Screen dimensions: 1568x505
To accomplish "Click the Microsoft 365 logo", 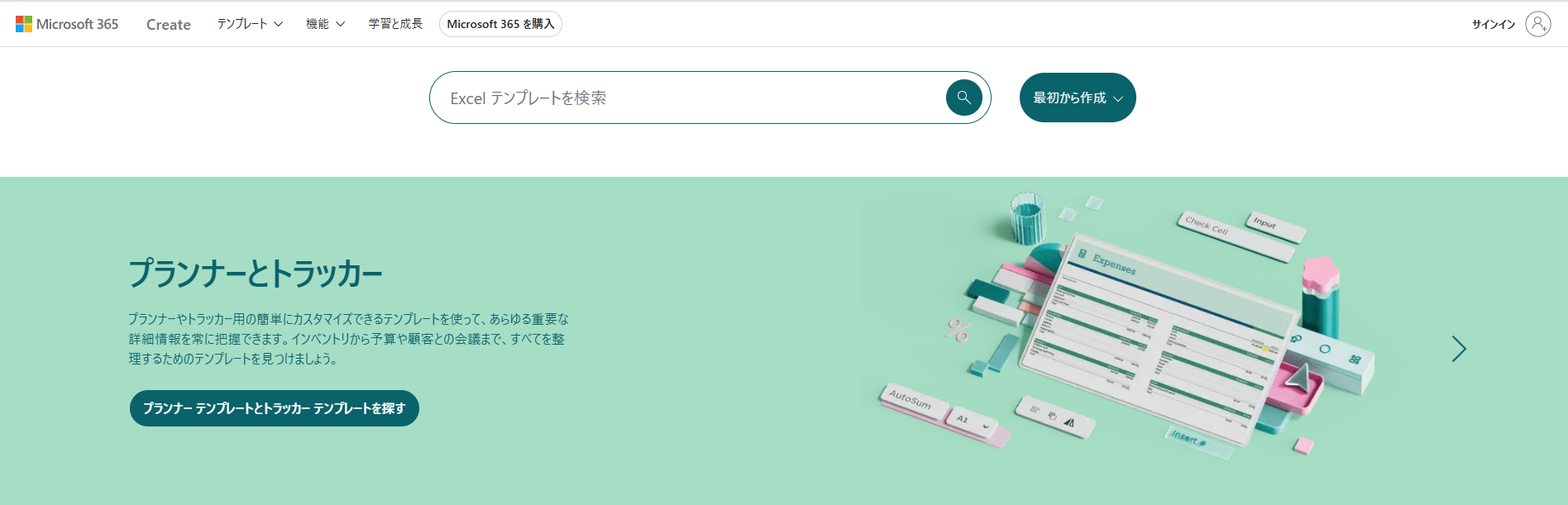I will click(67, 24).
